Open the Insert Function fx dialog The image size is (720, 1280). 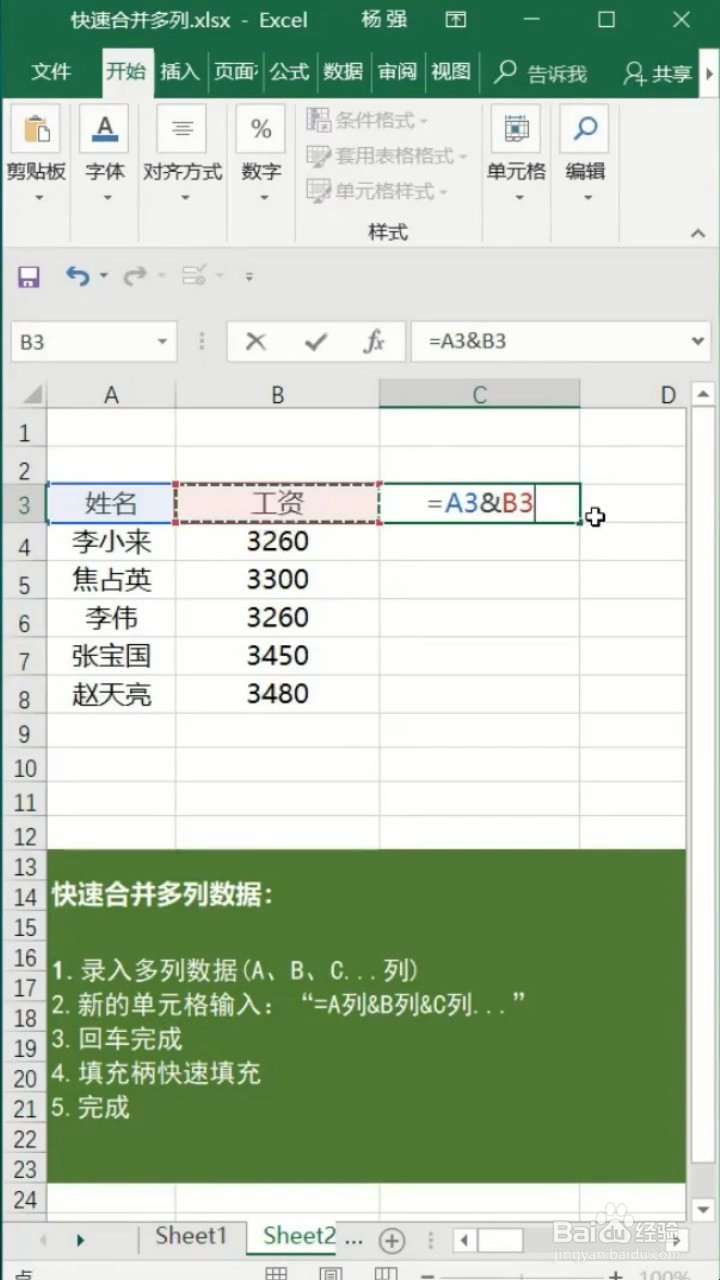[x=375, y=342]
